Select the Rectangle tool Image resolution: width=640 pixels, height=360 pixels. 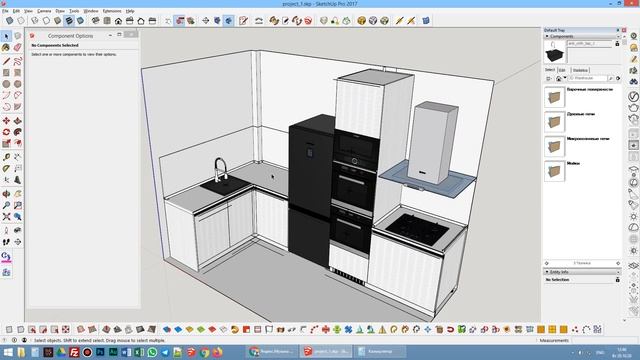click(x=6, y=73)
